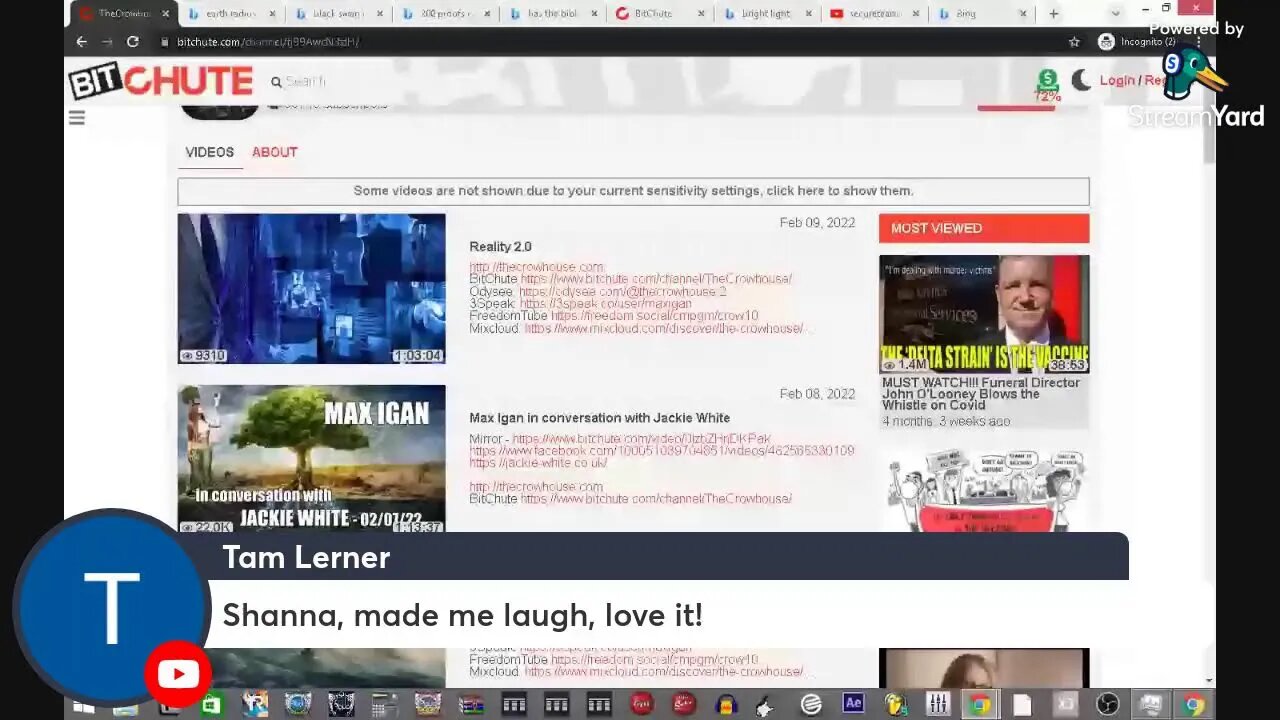
Task: Open the jackie-white.co.uk link
Action: [x=538, y=463]
